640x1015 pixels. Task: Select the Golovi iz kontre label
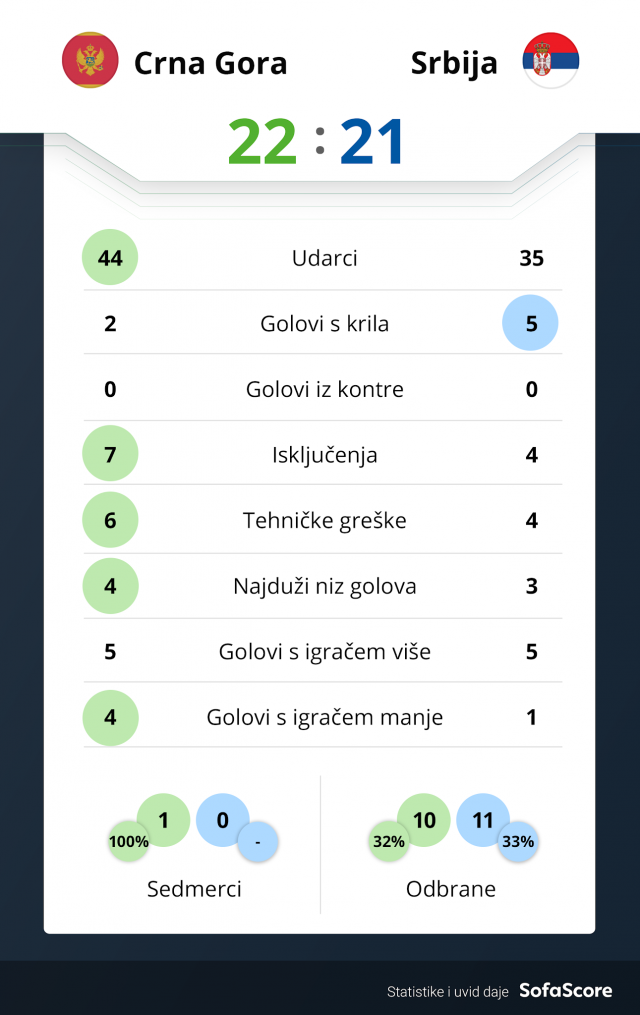tap(325, 389)
